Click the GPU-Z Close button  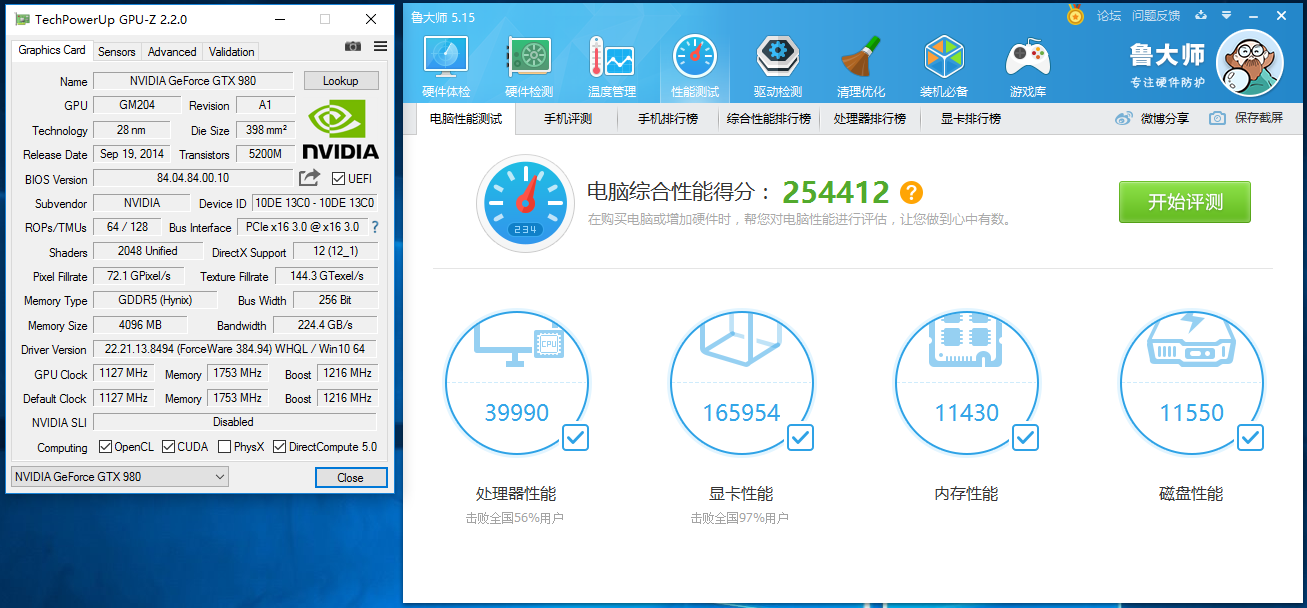click(x=350, y=477)
